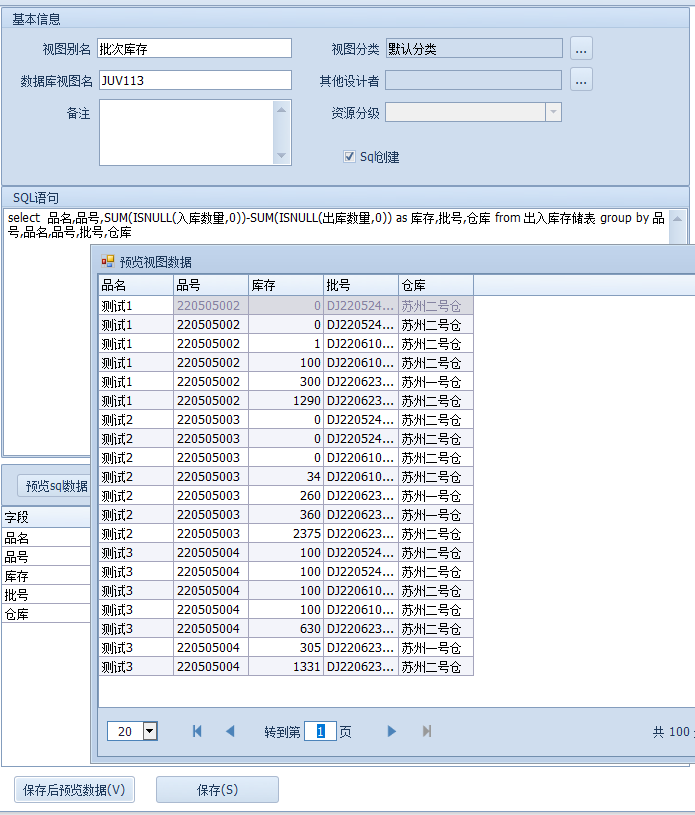Click the 保存后预览数据(V) button
The height and width of the screenshot is (815, 695).
(x=75, y=790)
